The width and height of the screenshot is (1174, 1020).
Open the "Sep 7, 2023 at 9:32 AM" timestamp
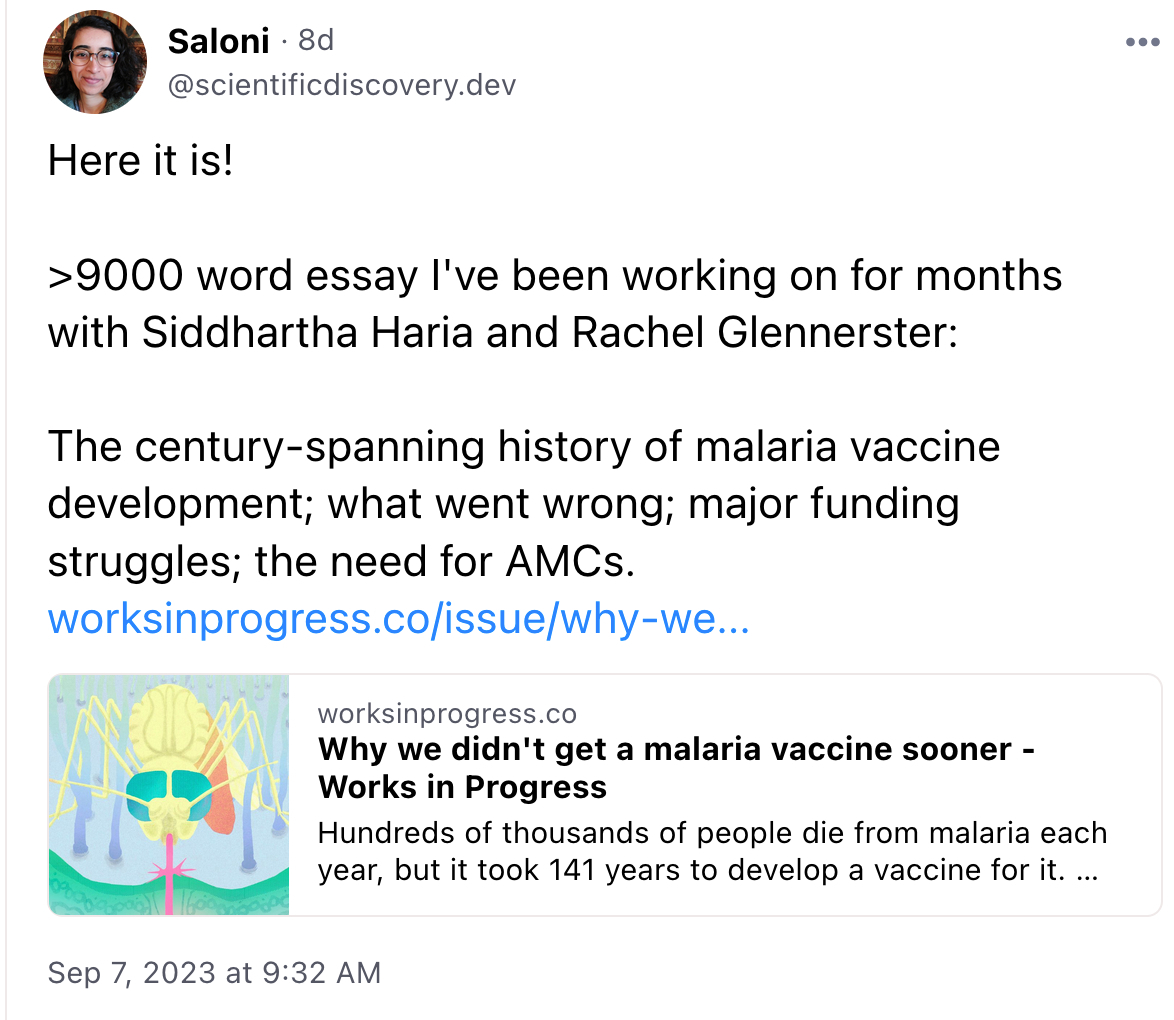(x=214, y=972)
